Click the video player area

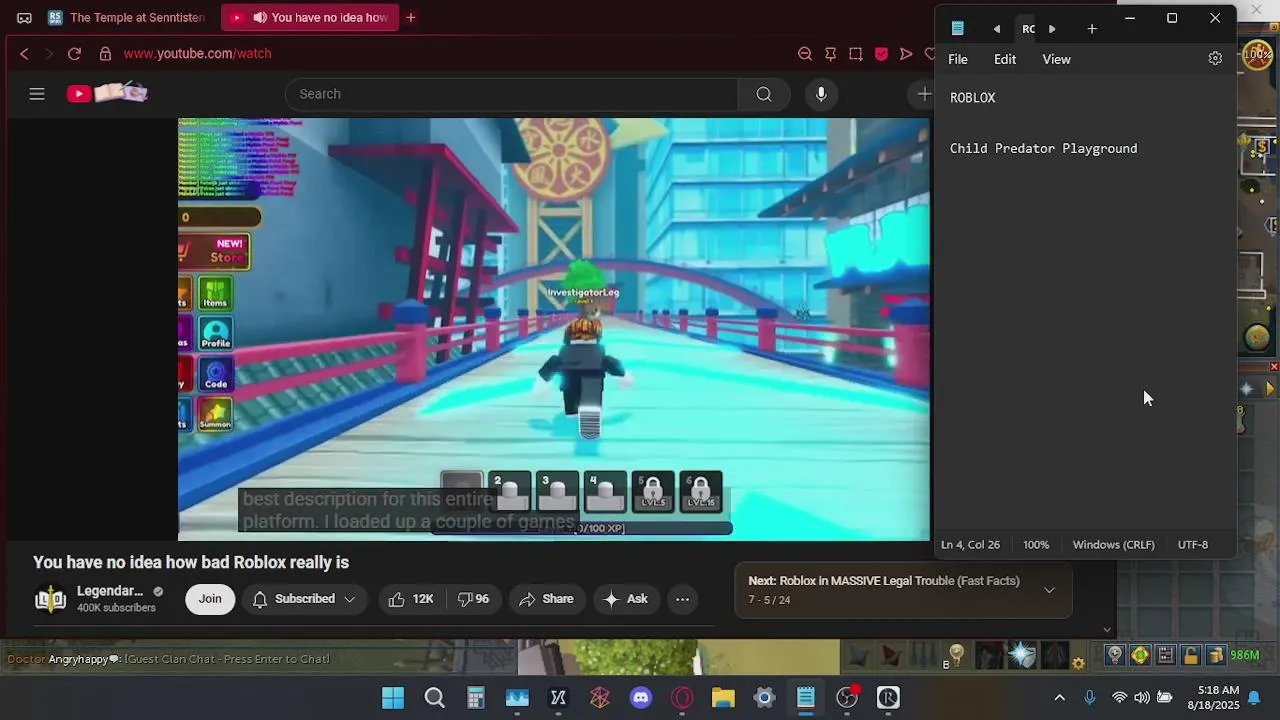pos(554,329)
